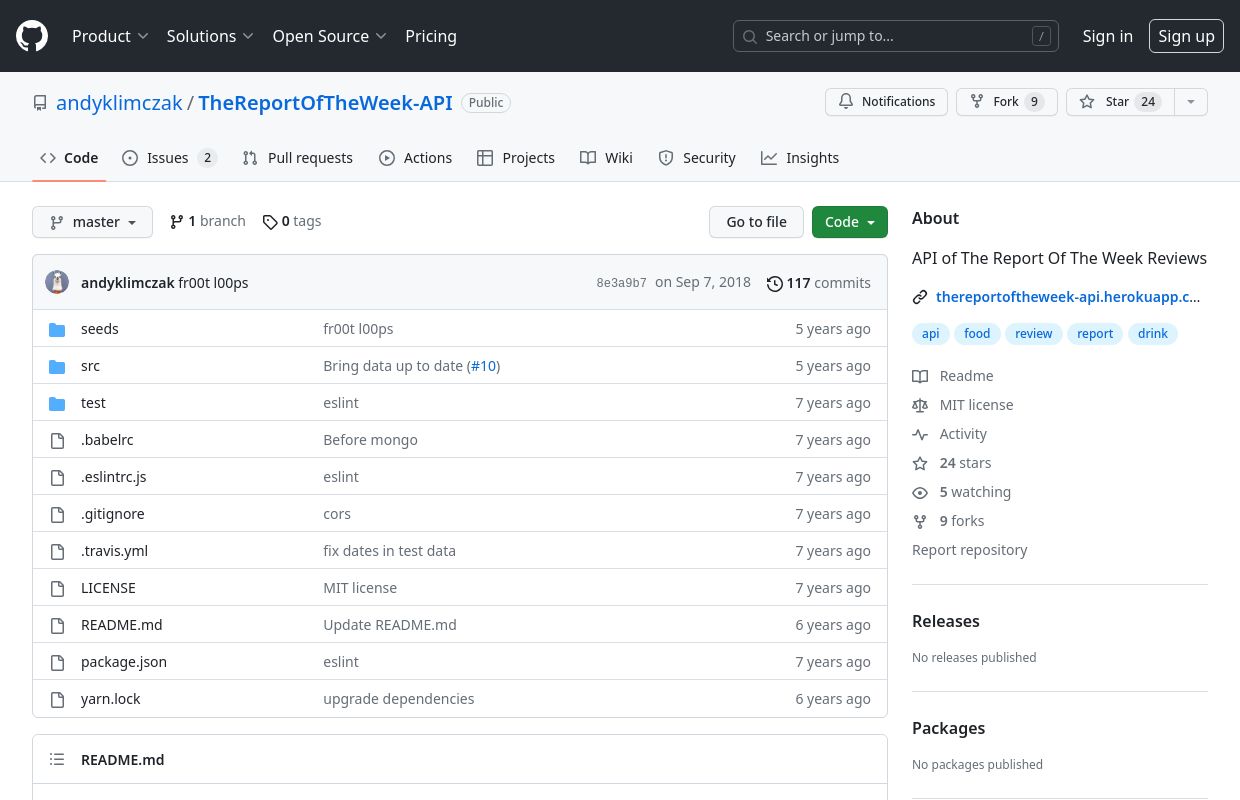Image resolution: width=1240 pixels, height=800 pixels.
Task: Click the branch icon beside 1 branch
Action: [x=177, y=222]
